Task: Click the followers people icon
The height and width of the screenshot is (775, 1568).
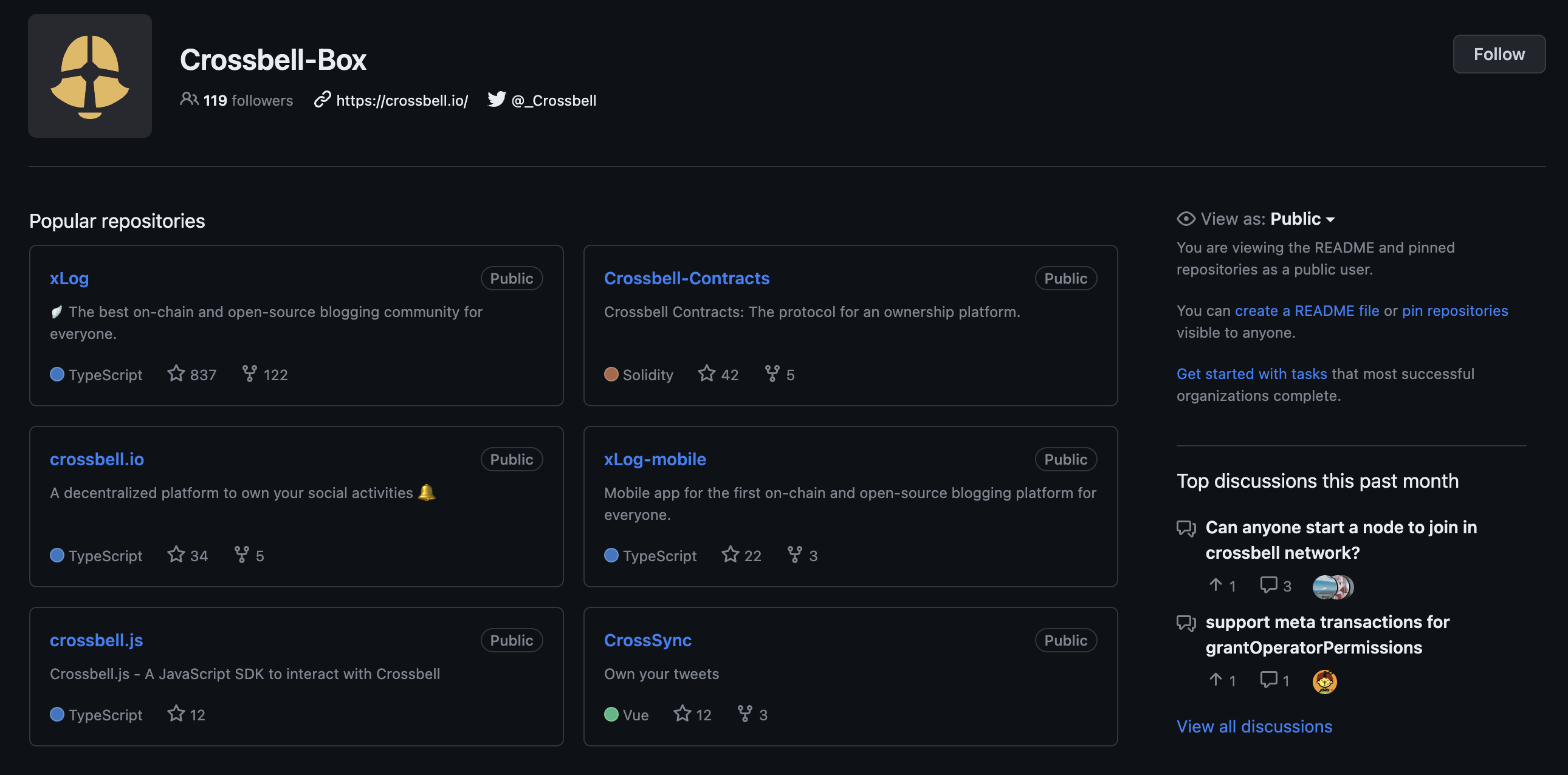Action: (188, 99)
